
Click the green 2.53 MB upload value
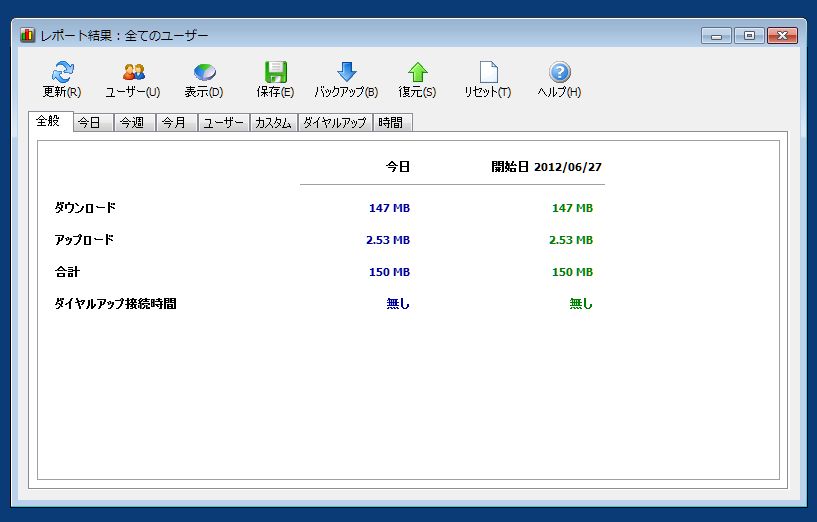[x=571, y=240]
